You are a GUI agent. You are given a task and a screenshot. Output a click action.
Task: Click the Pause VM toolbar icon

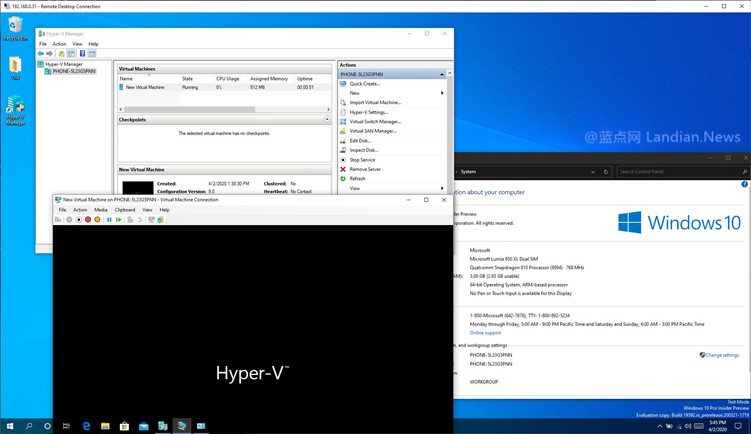coord(109,219)
